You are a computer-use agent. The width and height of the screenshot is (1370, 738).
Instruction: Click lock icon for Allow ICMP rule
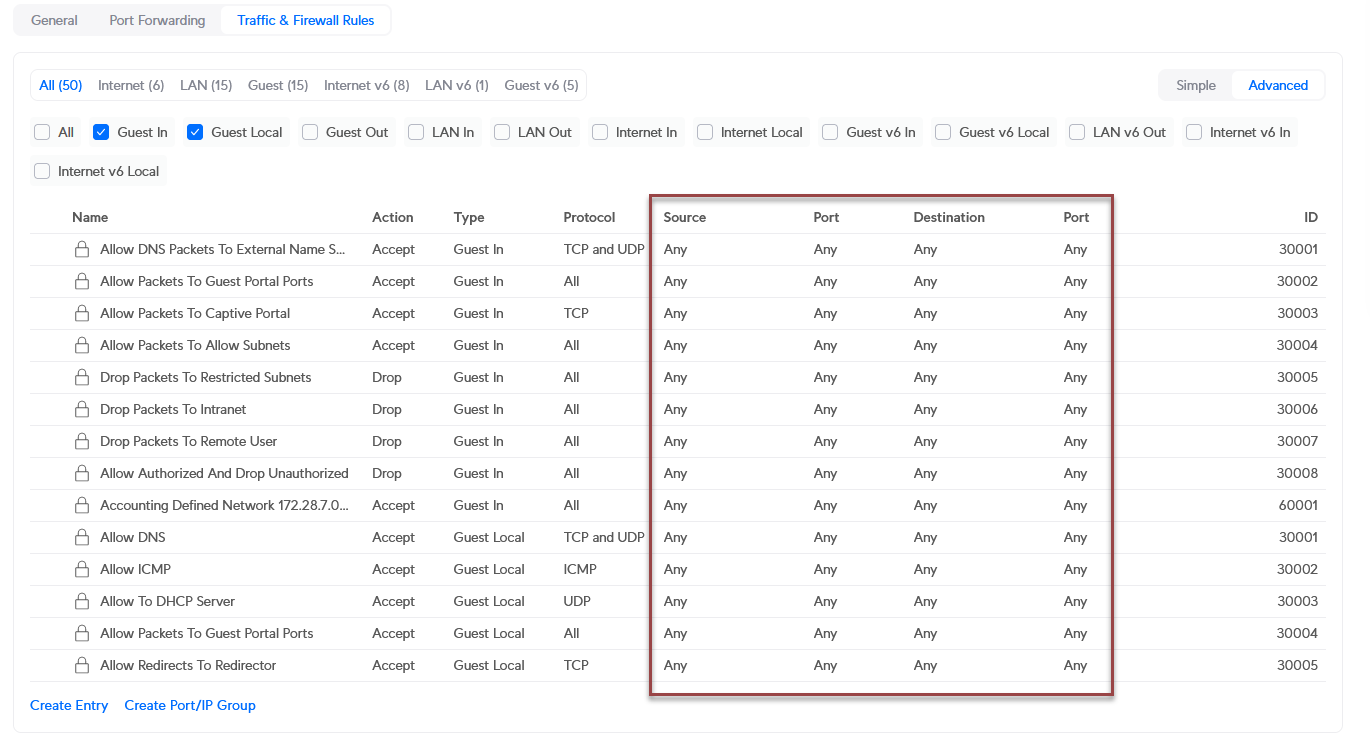[82, 569]
